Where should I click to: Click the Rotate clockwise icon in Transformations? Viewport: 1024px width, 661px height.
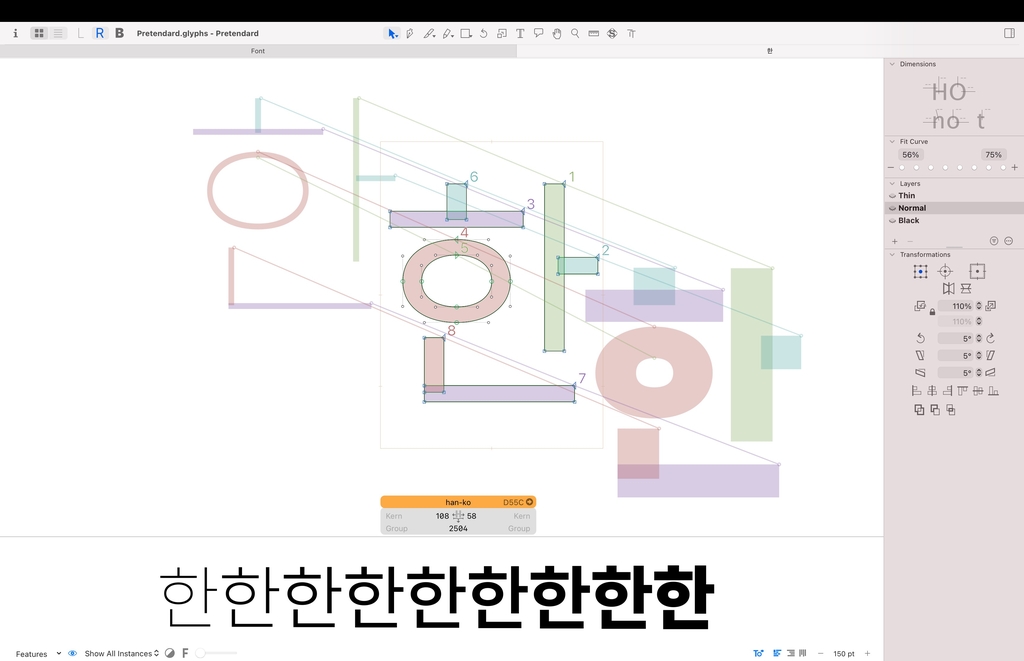[x=990, y=338]
